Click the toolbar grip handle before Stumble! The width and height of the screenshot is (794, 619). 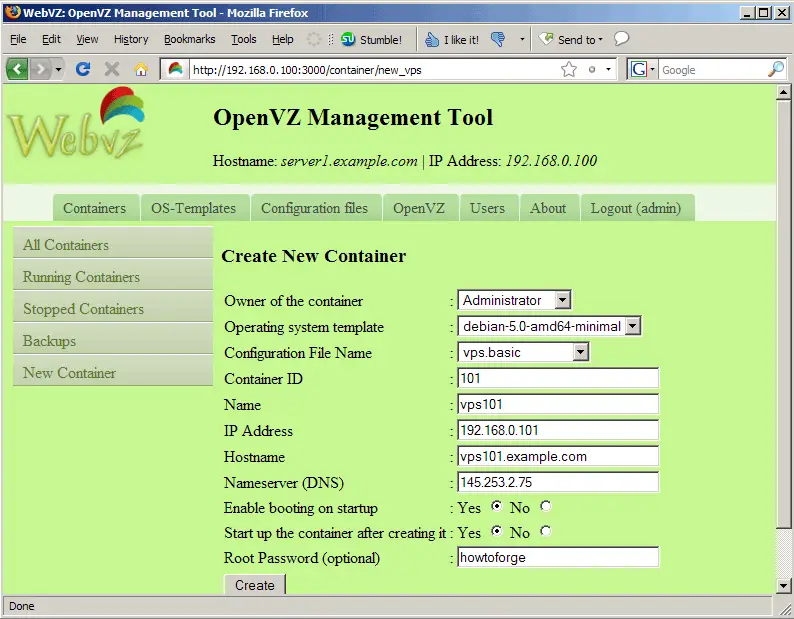331,40
